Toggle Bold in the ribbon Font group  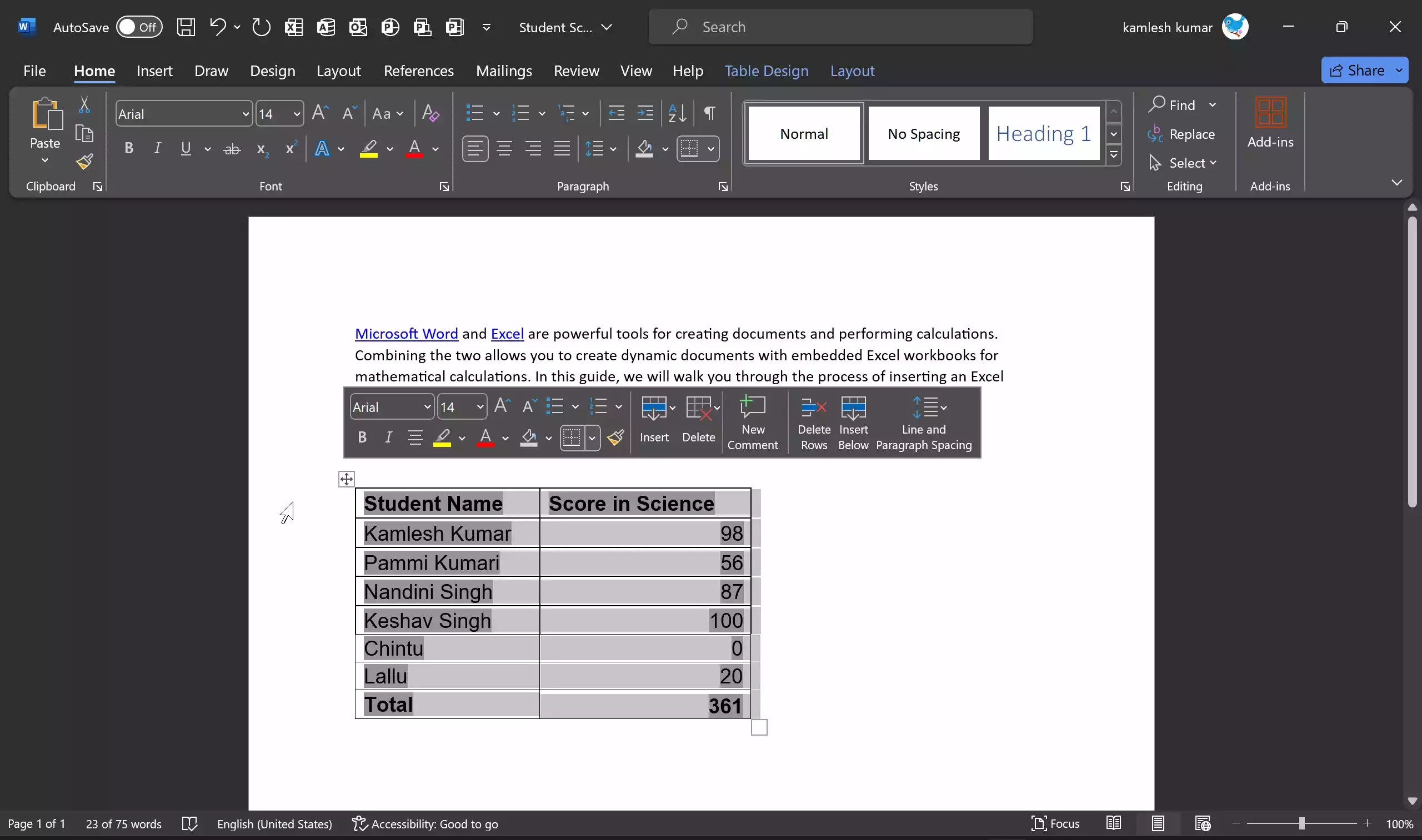pos(129,149)
